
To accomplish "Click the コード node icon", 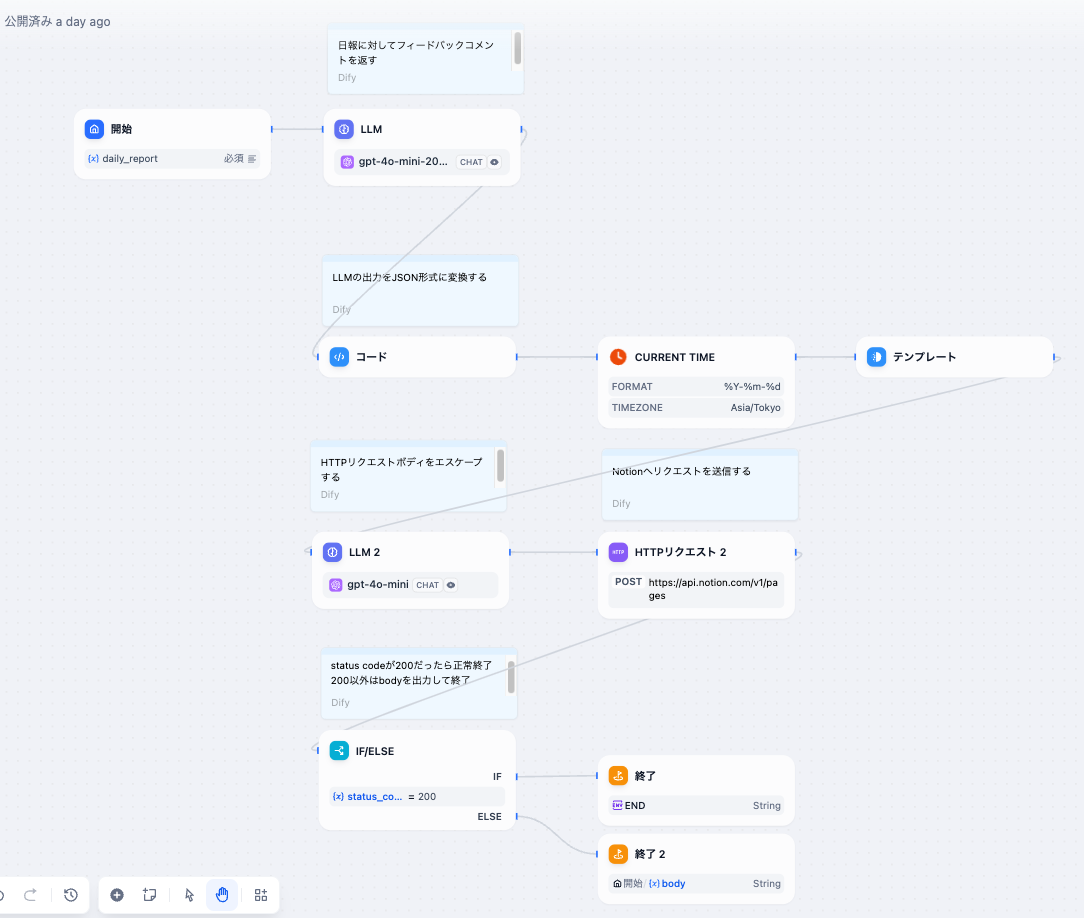I will click(339, 357).
